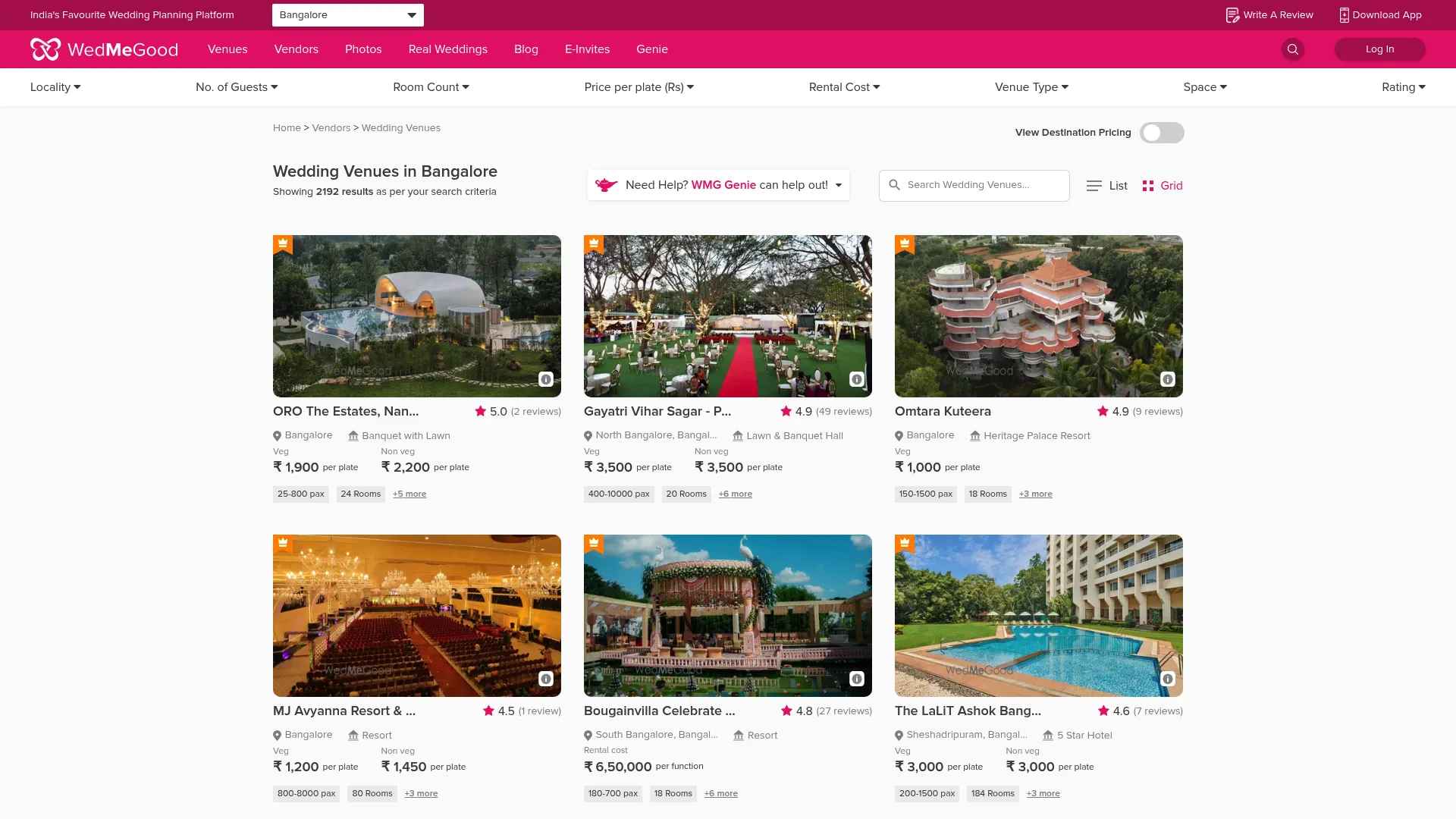This screenshot has height=819, width=1456.
Task: Click the Download App phone icon
Action: [1343, 14]
